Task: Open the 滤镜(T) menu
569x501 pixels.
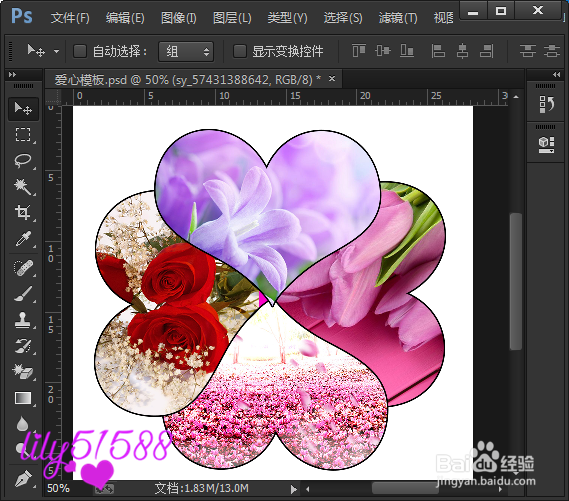Action: click(x=398, y=17)
